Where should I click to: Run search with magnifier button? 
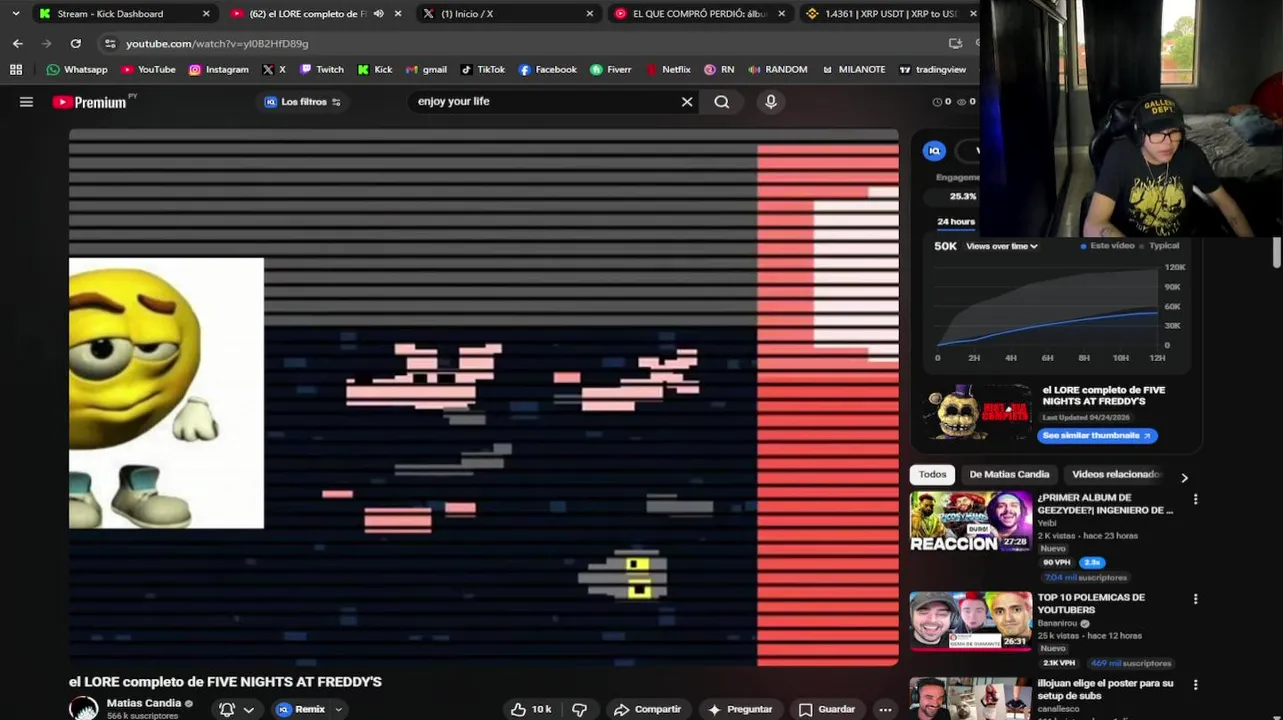click(722, 102)
